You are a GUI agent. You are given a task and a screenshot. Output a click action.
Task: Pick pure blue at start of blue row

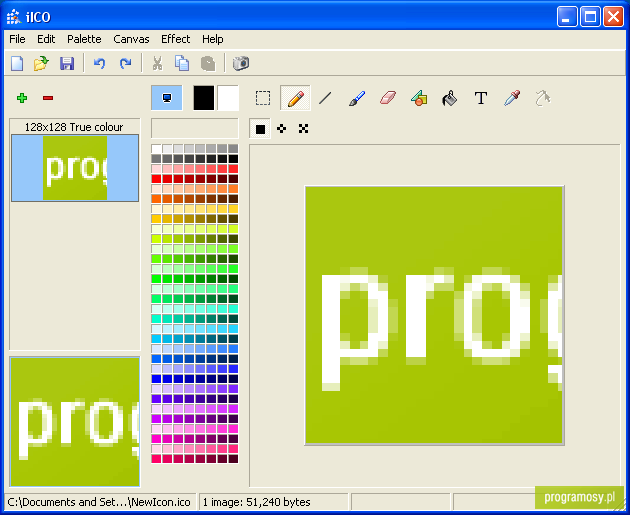(x=156, y=378)
